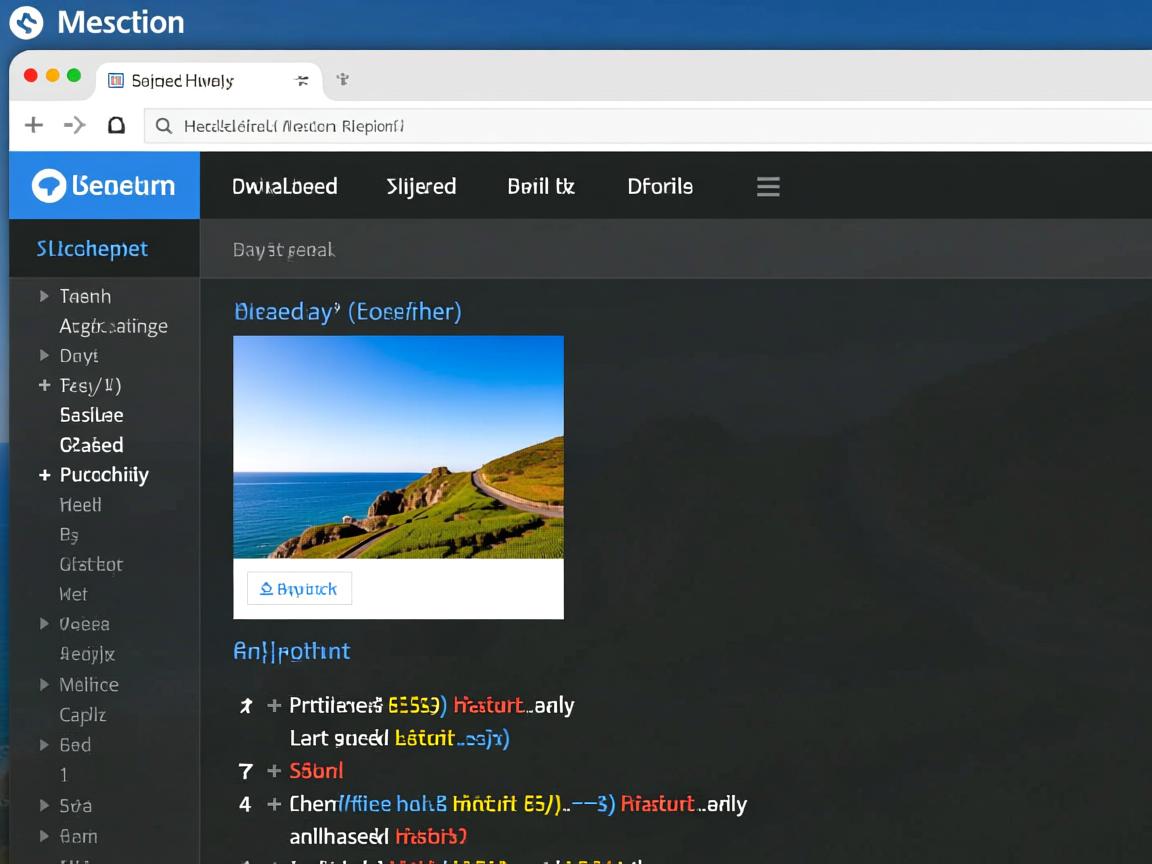
Task: Open the Dwialbeed navigation tab
Action: click(x=284, y=187)
